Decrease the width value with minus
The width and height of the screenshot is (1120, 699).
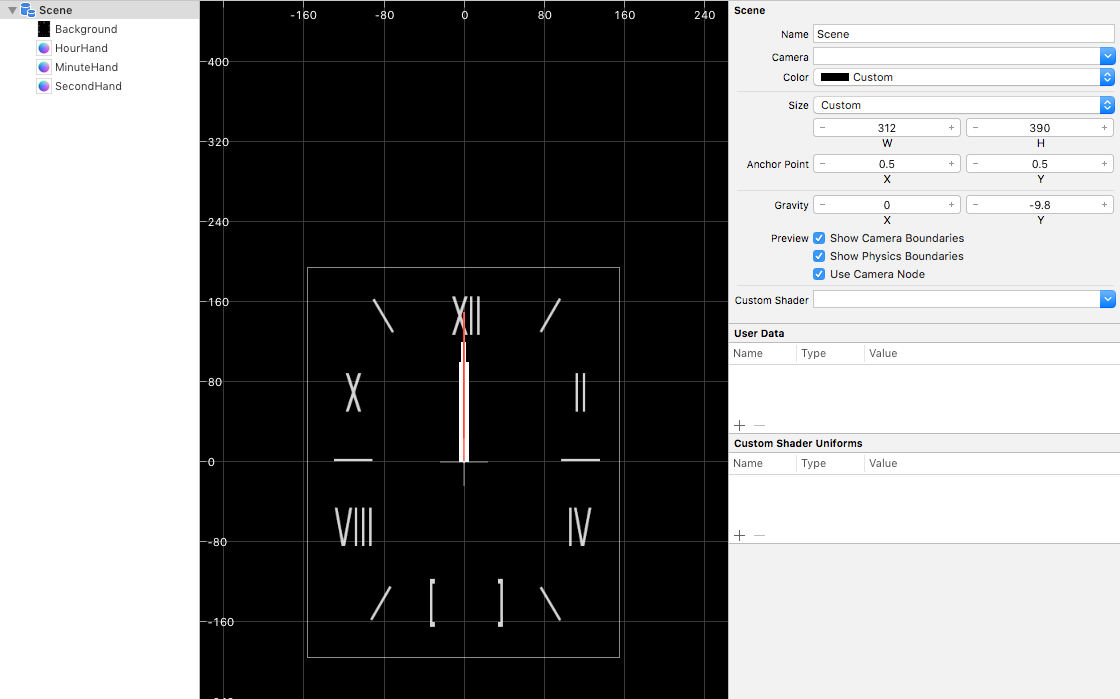click(x=823, y=128)
